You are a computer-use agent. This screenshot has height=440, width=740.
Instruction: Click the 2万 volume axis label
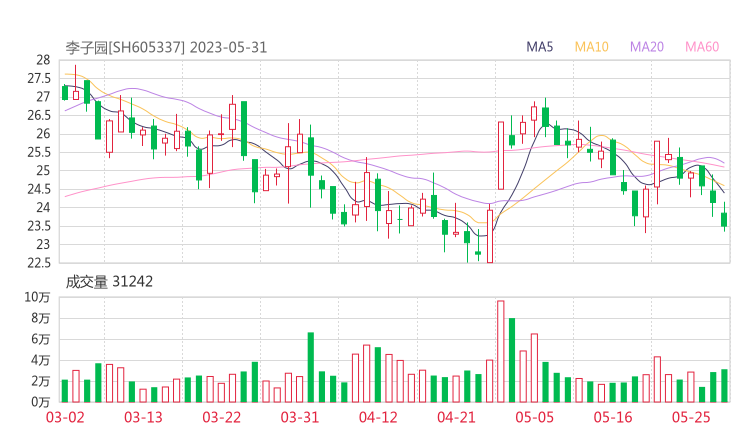point(41,381)
